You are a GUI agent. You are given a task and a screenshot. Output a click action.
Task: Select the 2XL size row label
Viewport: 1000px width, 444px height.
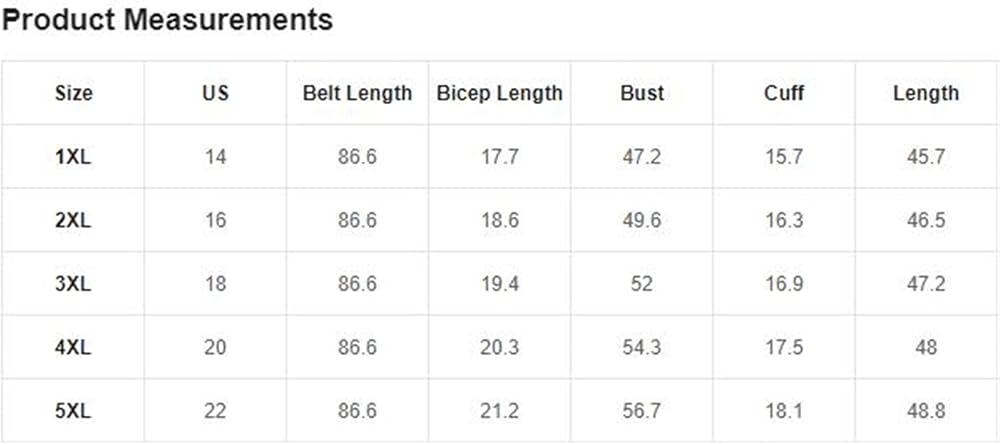click(x=73, y=220)
